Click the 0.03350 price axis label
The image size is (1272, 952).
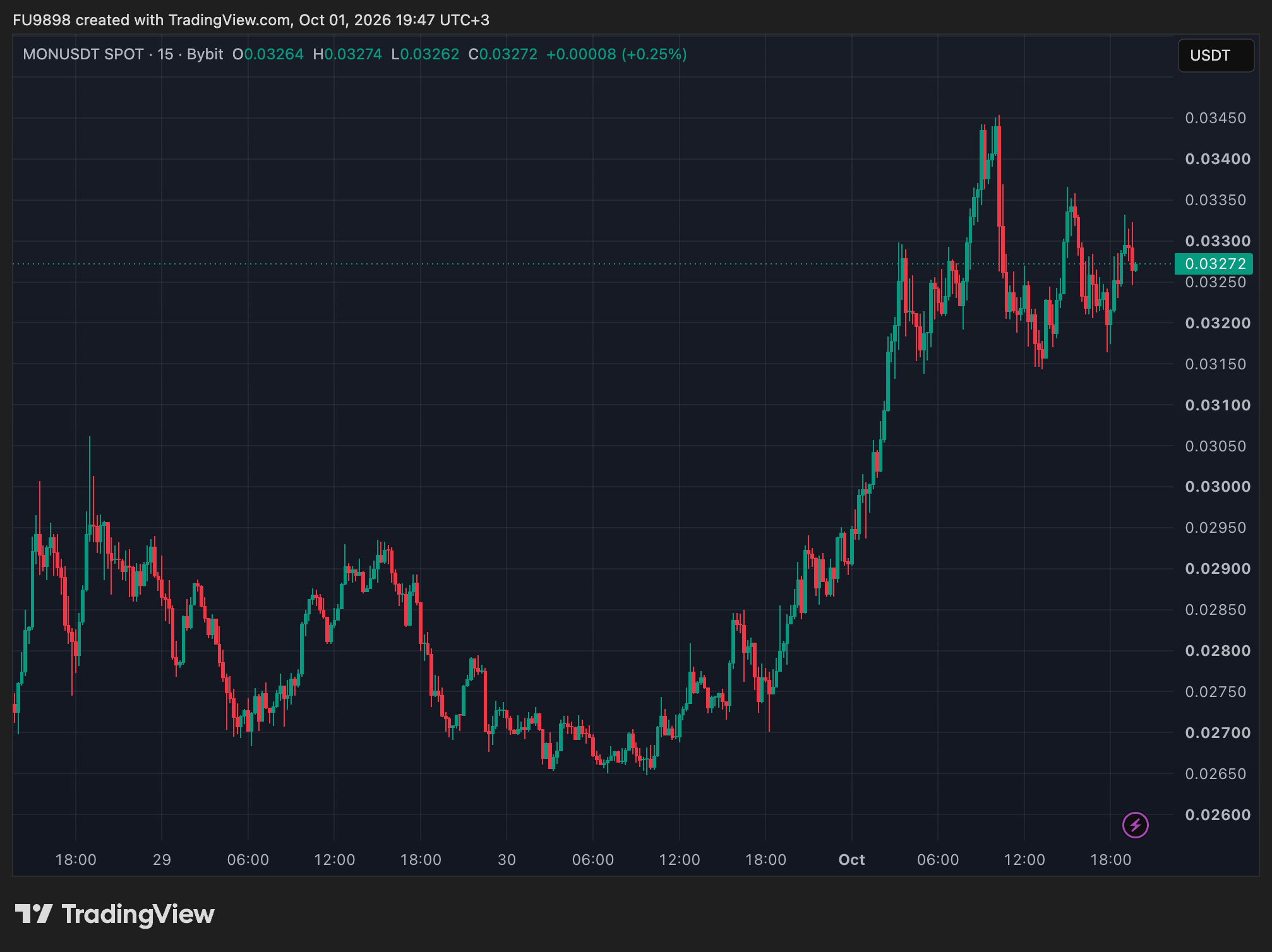pos(1216,200)
